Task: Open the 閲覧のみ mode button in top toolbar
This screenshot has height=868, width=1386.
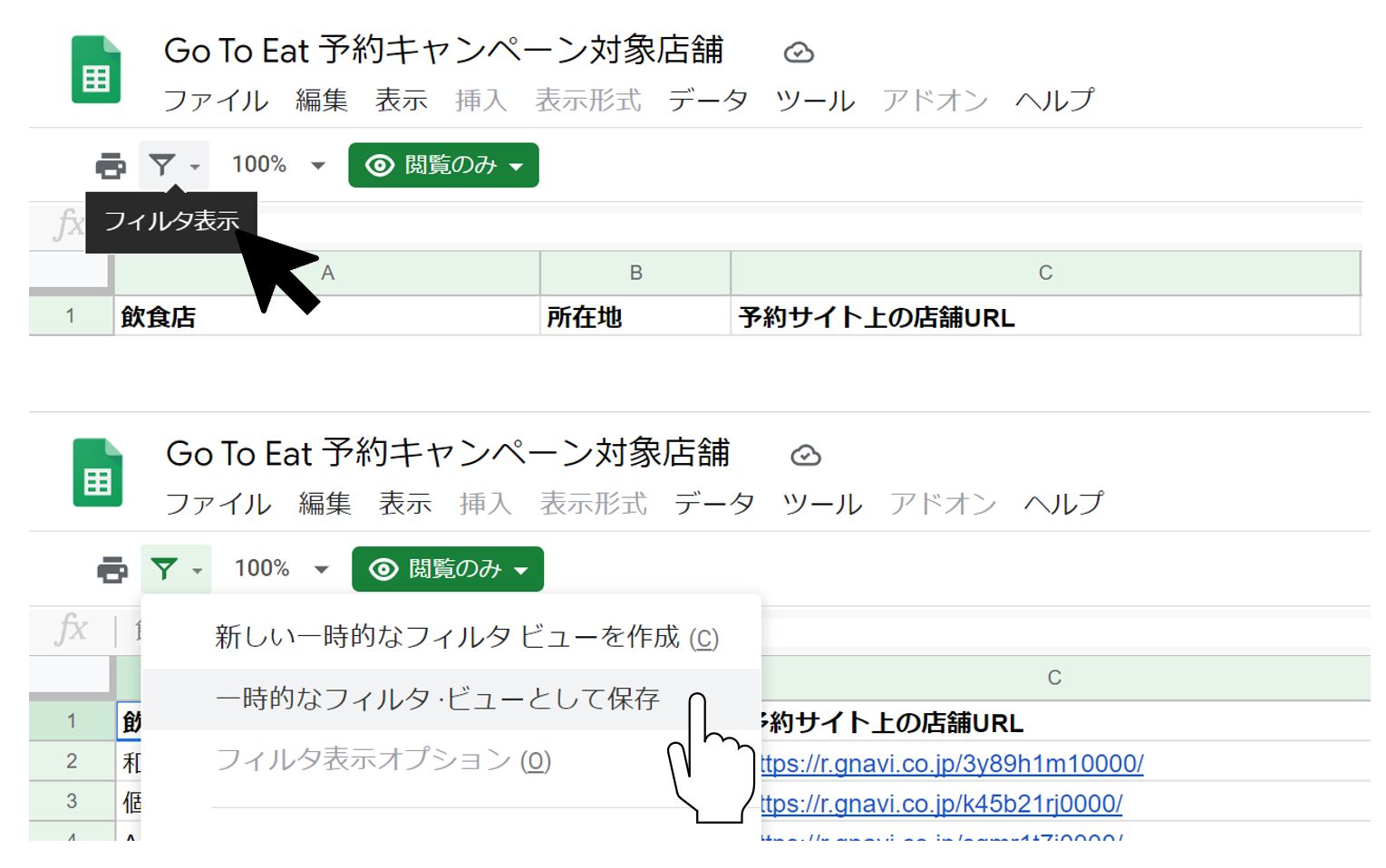Action: tap(443, 165)
